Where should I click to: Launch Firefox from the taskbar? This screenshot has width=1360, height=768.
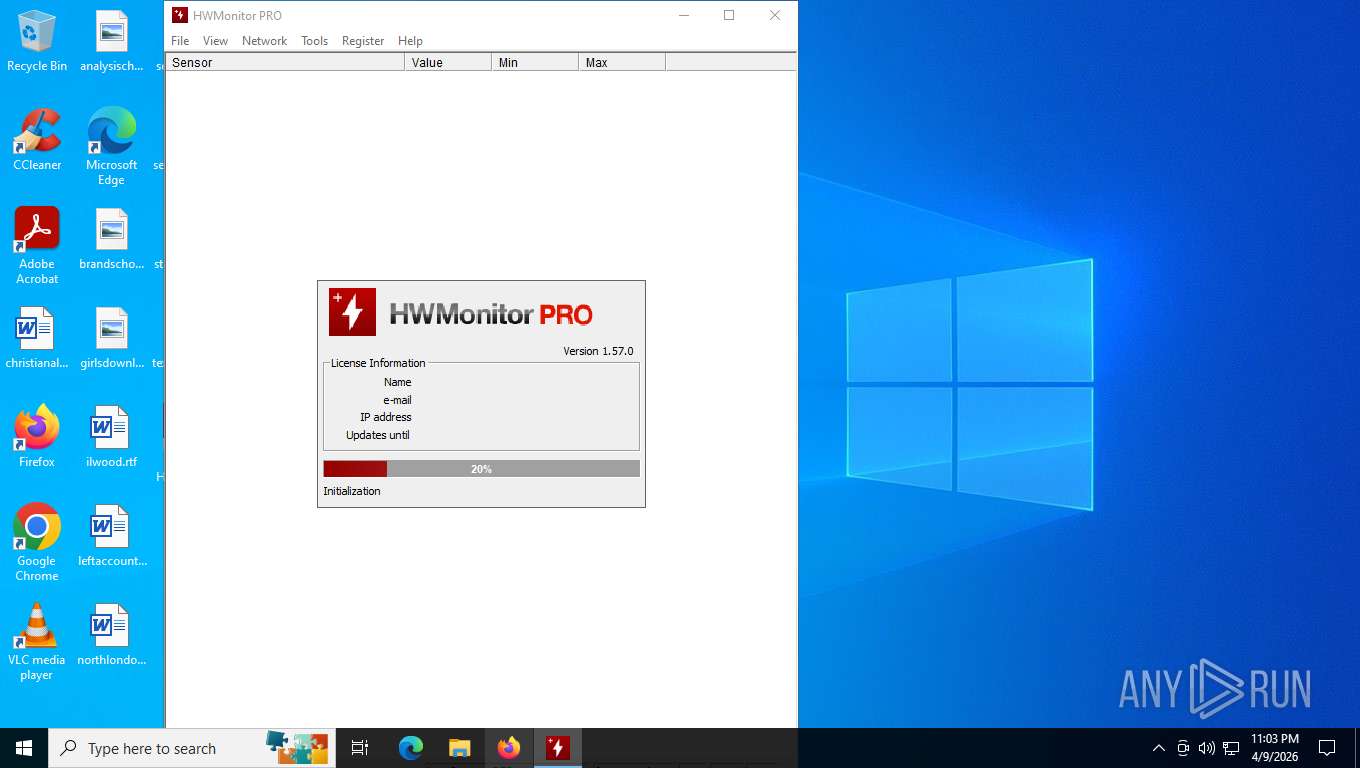point(509,748)
